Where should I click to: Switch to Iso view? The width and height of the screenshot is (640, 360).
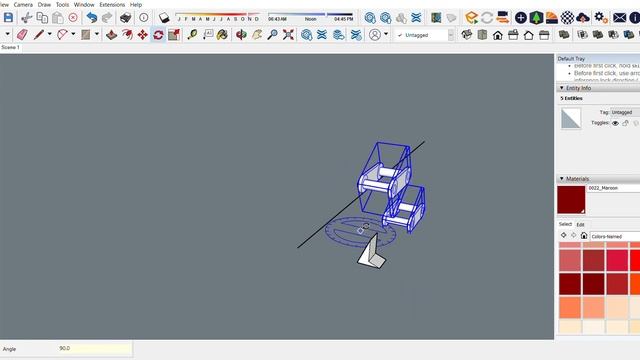[x=467, y=35]
